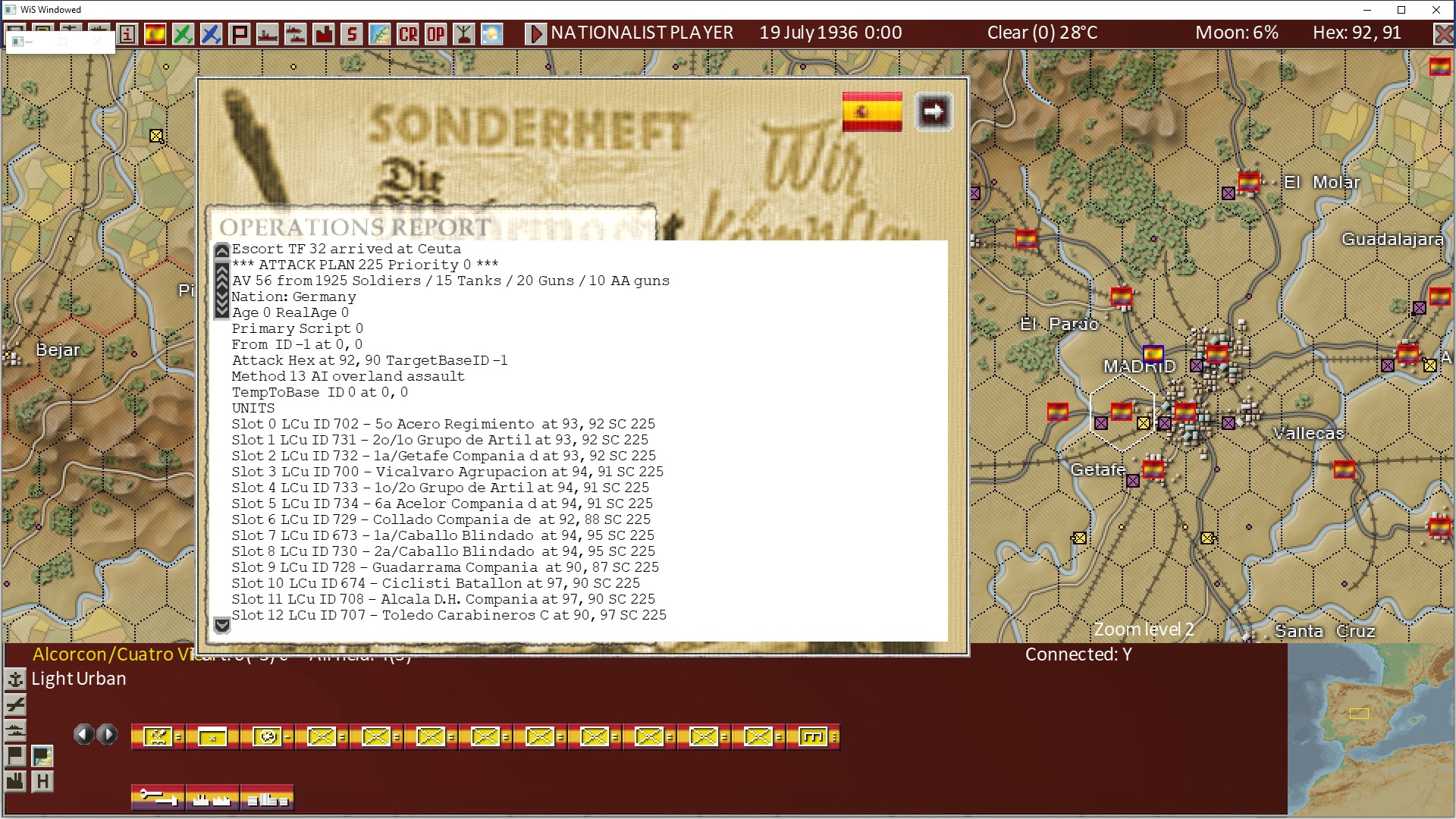
Task: Open the OP operations report icon
Action: [436, 34]
